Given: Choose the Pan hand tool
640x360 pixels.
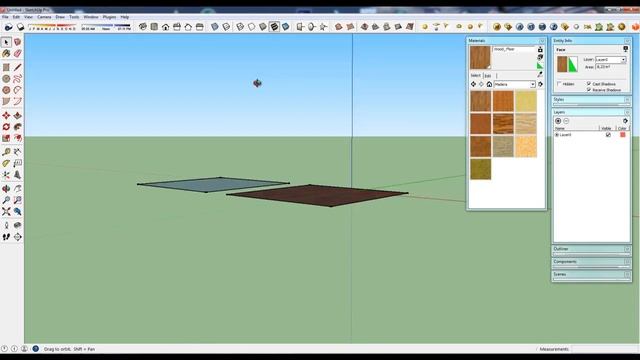Looking at the screenshot, I should point(18,189).
